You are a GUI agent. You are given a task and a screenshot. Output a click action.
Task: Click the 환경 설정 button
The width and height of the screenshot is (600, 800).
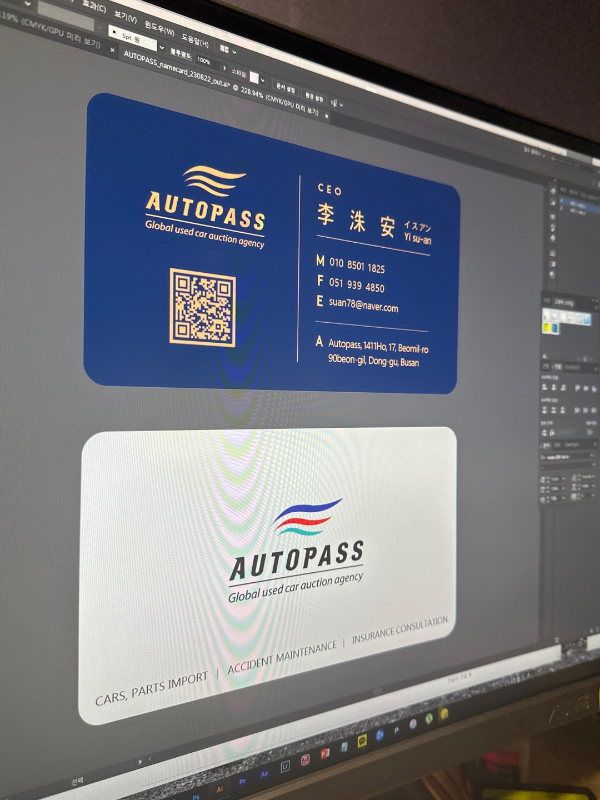pyautogui.click(x=314, y=98)
